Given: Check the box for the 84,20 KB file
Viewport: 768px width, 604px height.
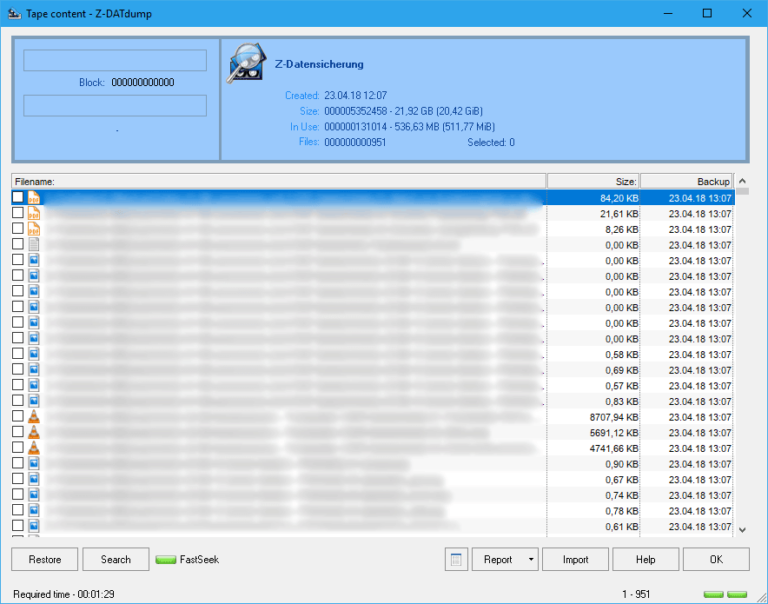Looking at the screenshot, I should 18,197.
